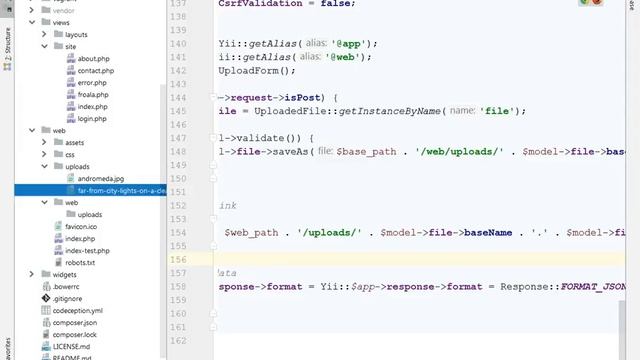Click the .gitignore git icon
The height and width of the screenshot is (360, 640).
[x=46, y=298]
